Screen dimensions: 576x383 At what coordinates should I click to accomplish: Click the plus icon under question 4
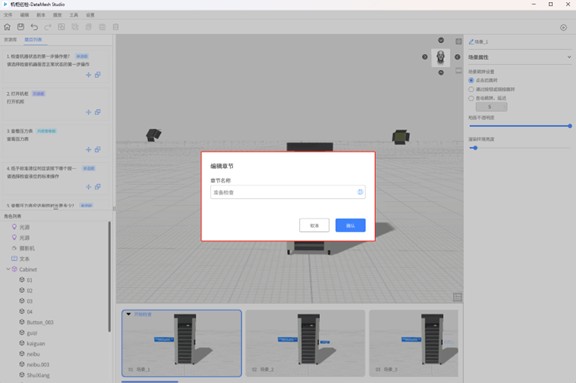(88, 187)
